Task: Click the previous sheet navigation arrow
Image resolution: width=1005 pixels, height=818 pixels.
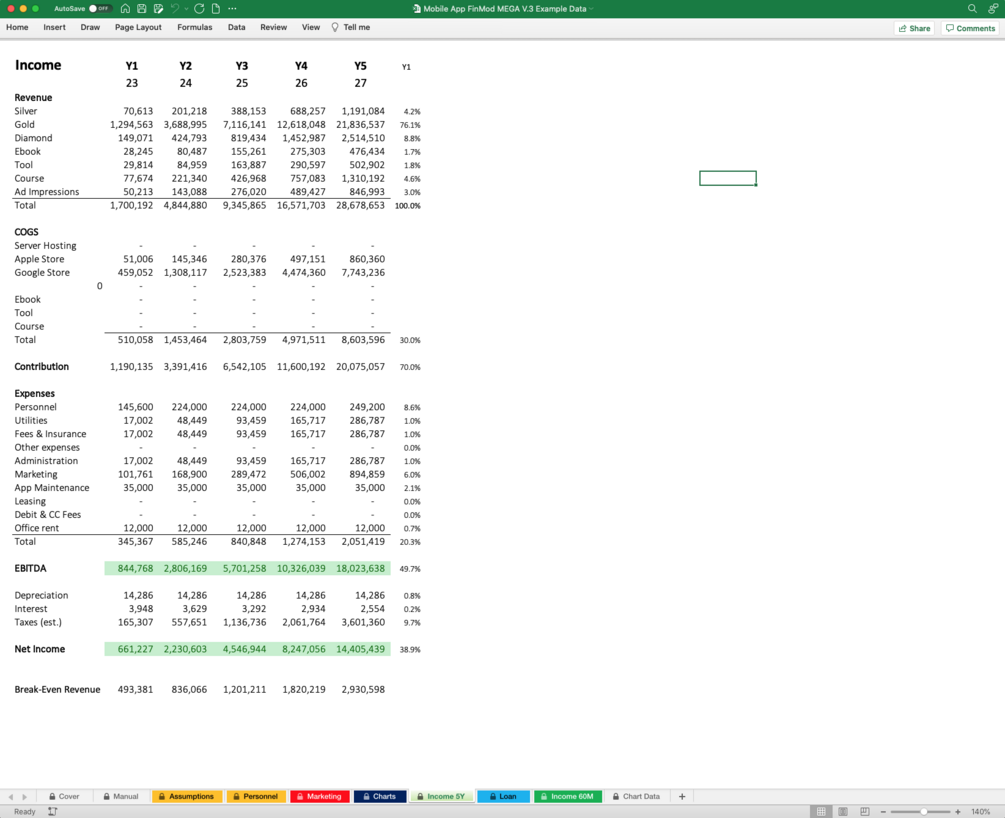Action: click(x=10, y=797)
